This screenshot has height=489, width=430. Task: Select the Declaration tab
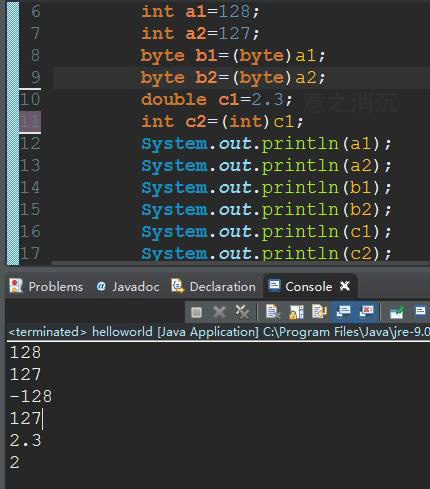[x=213, y=286]
